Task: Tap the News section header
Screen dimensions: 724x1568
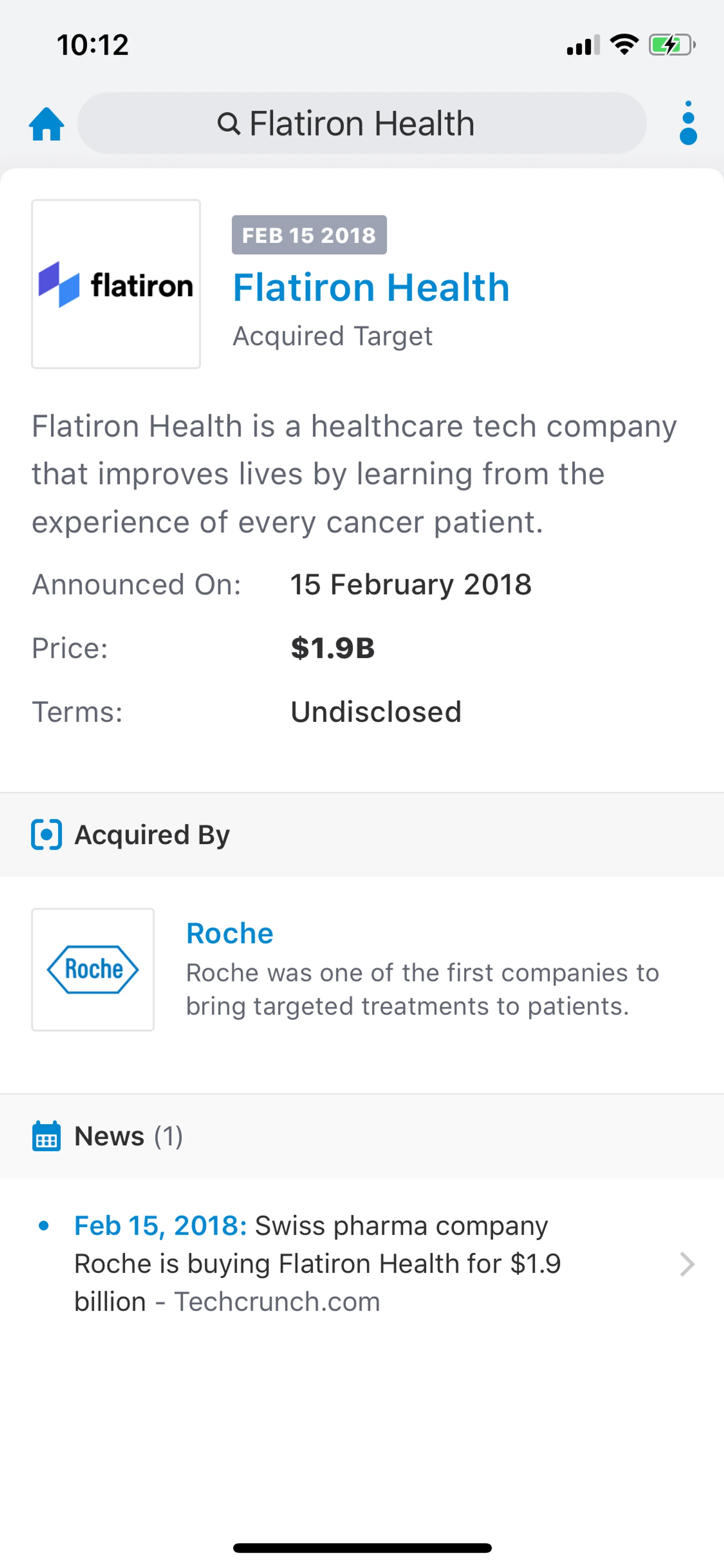Action: coord(109,1136)
